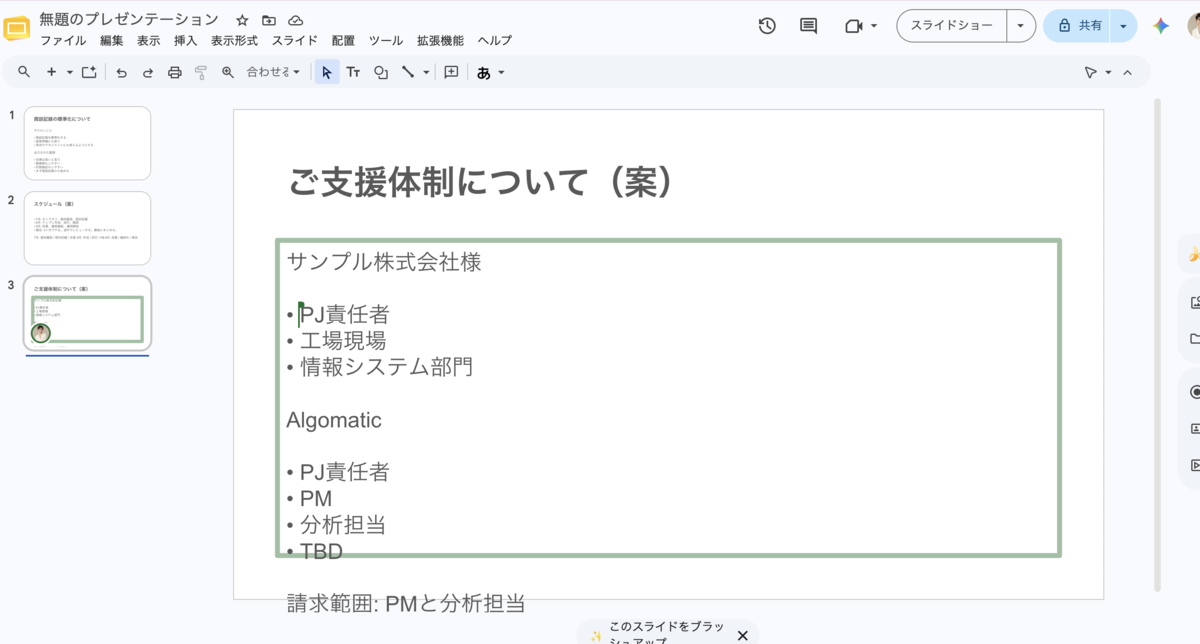Undo the last action
The height and width of the screenshot is (644, 1200).
[121, 72]
